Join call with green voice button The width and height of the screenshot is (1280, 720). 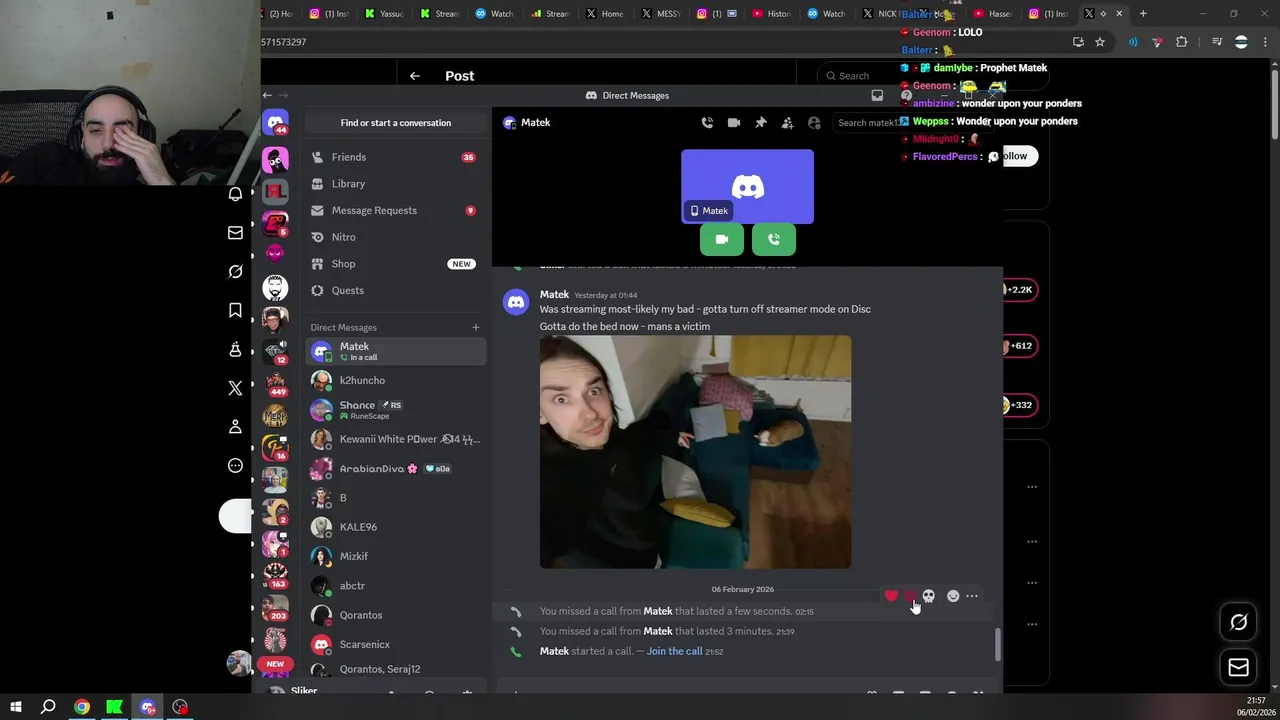pyautogui.click(x=774, y=240)
